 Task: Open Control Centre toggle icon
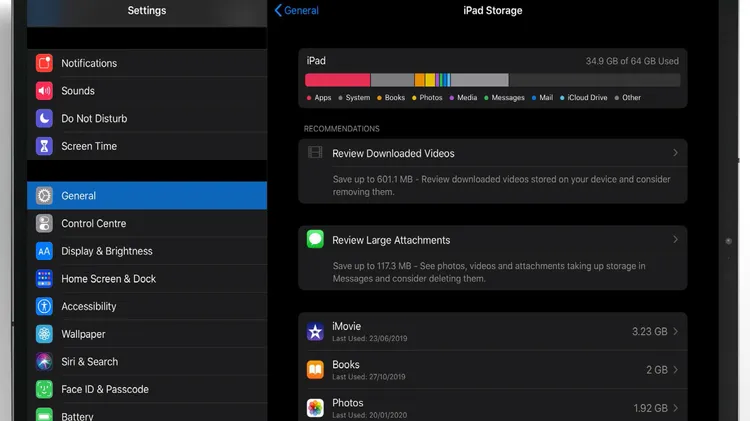pyautogui.click(x=44, y=223)
